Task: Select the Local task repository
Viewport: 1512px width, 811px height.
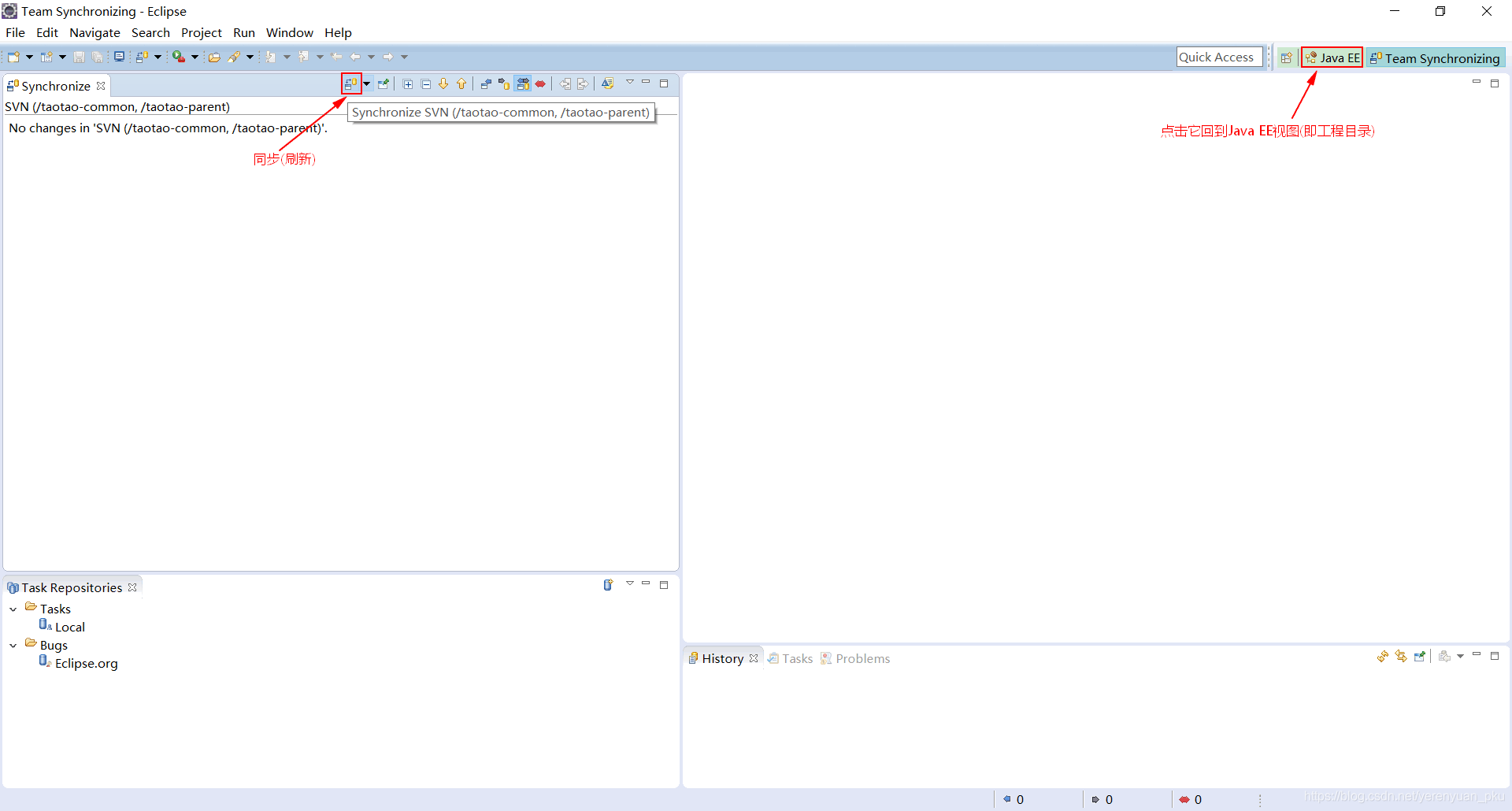Action: 62,626
